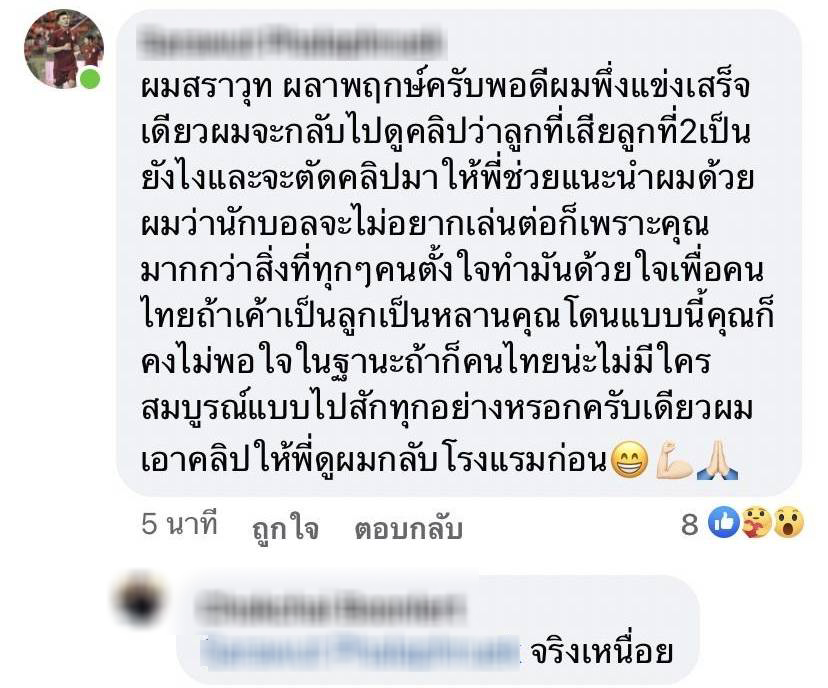The width and height of the screenshot is (828, 688).
Task: View the reaction count showing 8
Action: [690, 524]
